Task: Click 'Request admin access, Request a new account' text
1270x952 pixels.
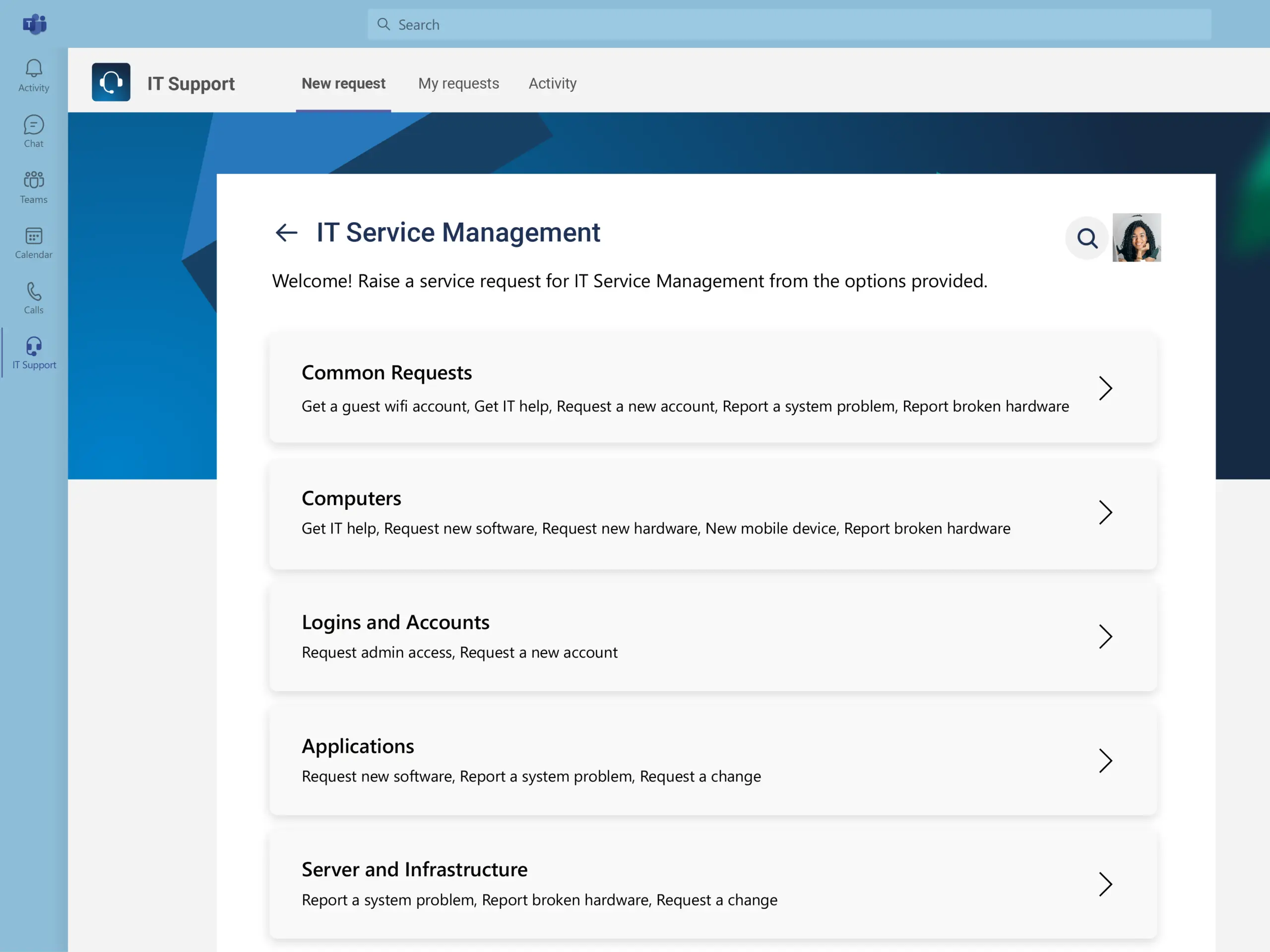Action: [459, 653]
